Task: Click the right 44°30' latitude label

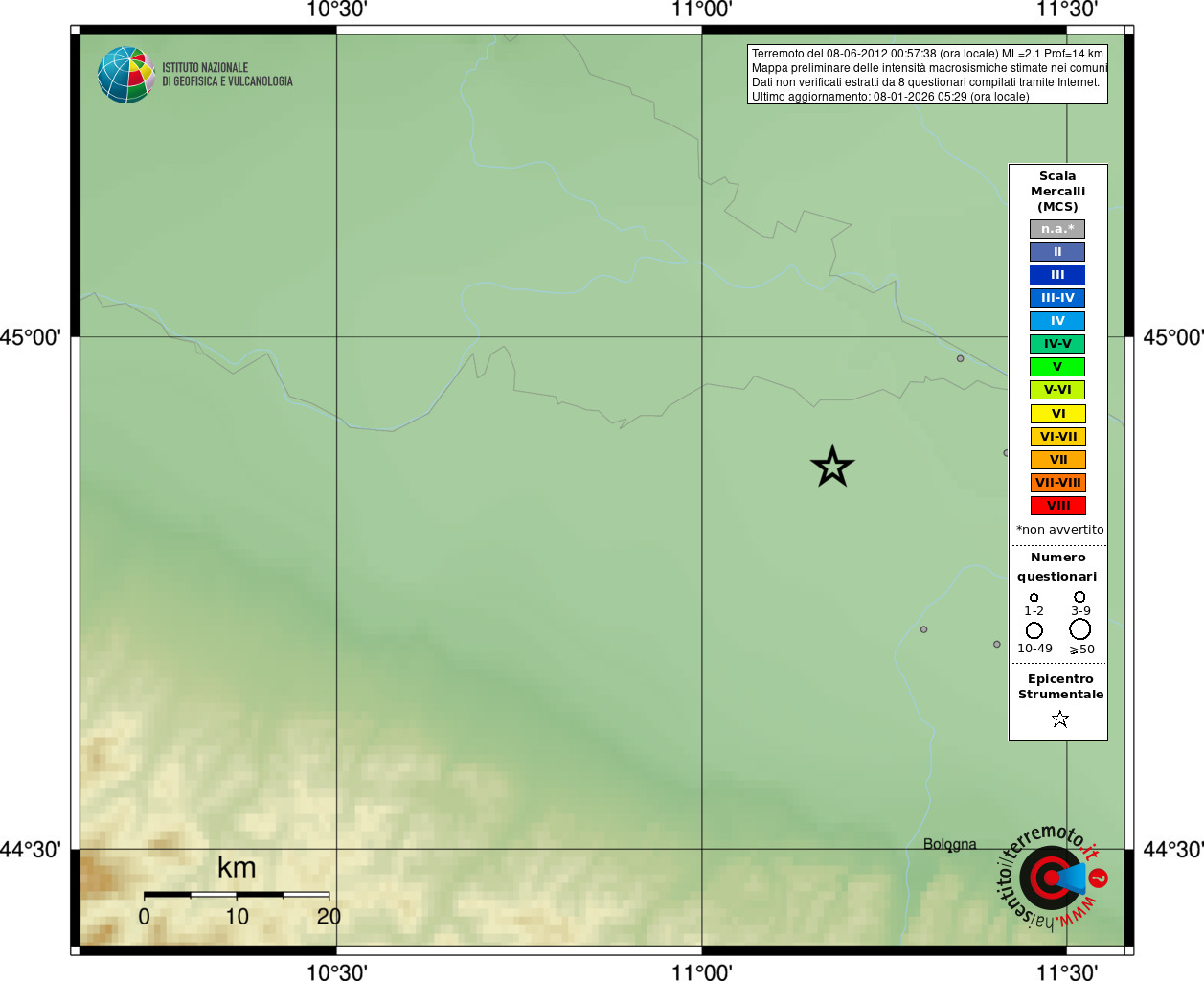Action: 1172,850
